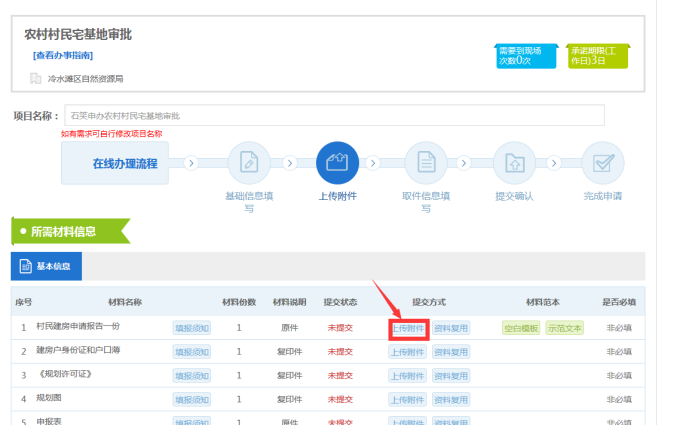Click the 基础信息填写 step icon
Screen dimensions: 692x426
pyautogui.click(x=249, y=162)
